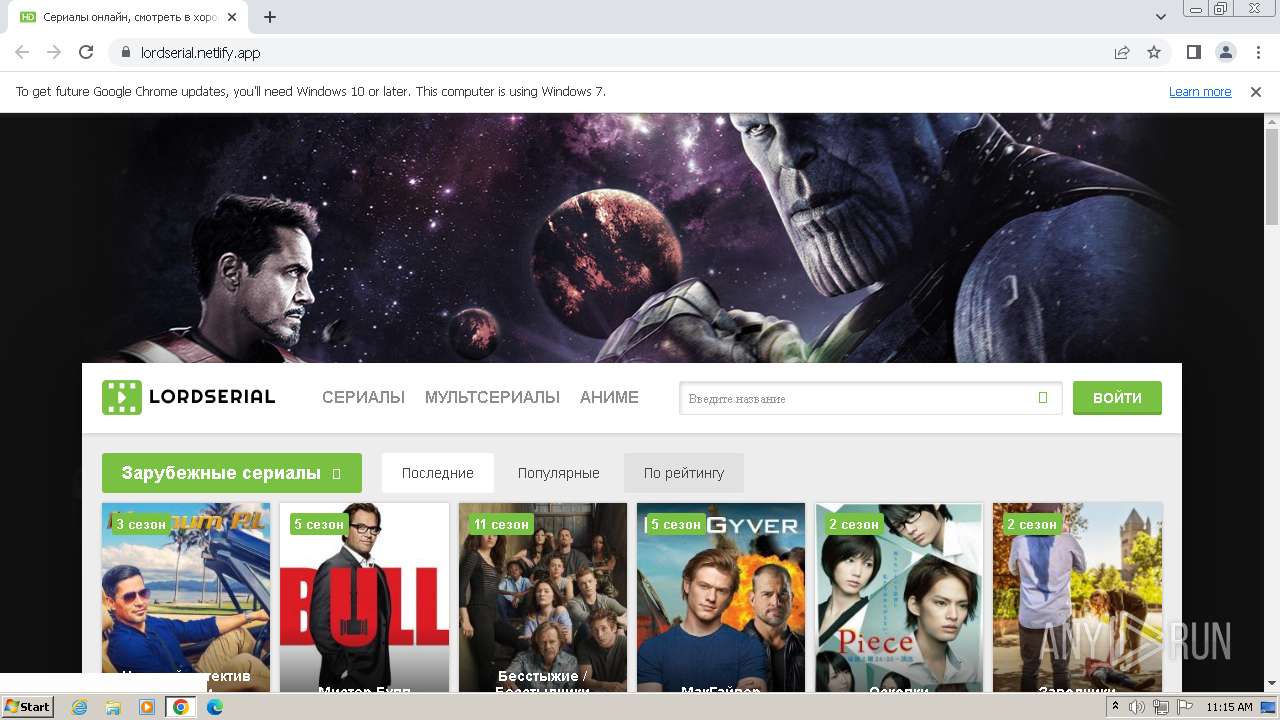The height and width of the screenshot is (720, 1280).
Task: Open the Bull series poster
Action: [x=364, y=597]
